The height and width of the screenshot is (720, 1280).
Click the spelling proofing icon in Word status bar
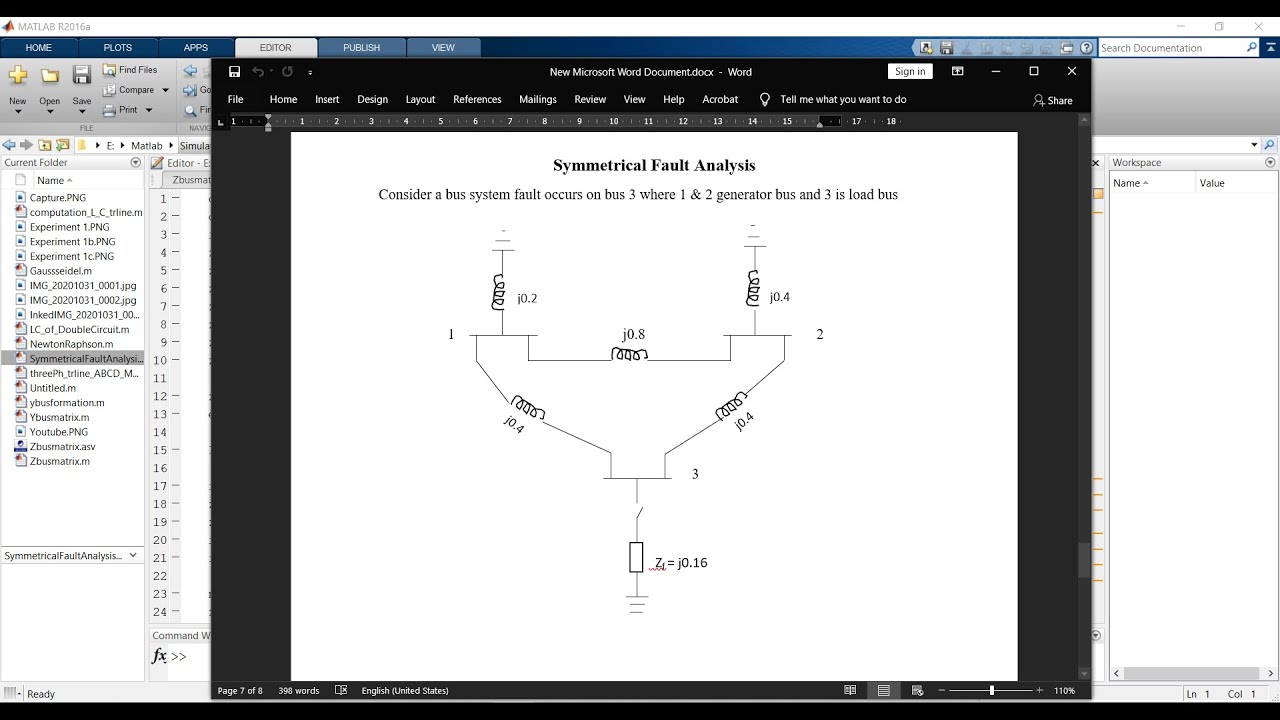click(x=341, y=691)
